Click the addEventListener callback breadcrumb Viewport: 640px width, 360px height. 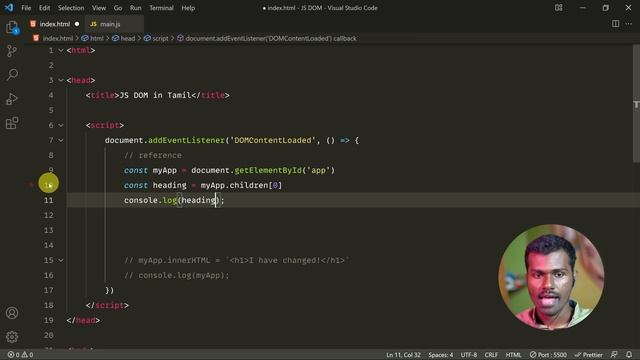click(271, 38)
